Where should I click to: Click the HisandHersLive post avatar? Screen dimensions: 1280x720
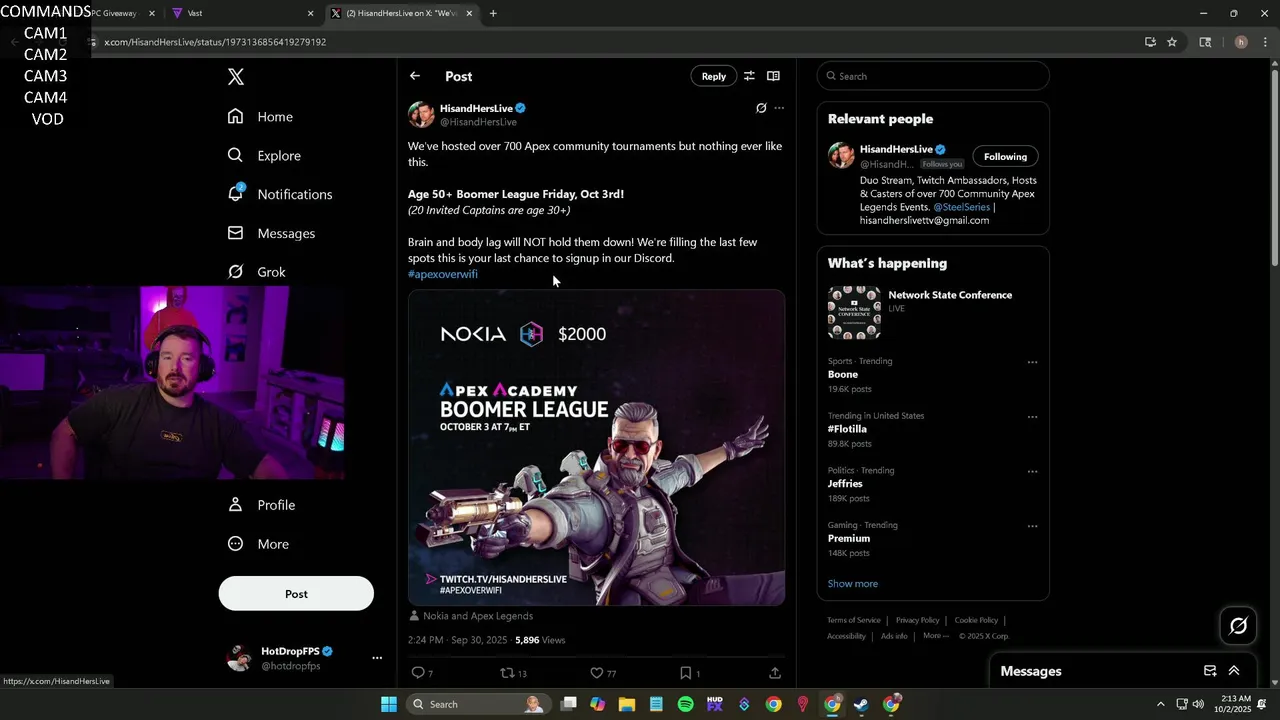[421, 114]
